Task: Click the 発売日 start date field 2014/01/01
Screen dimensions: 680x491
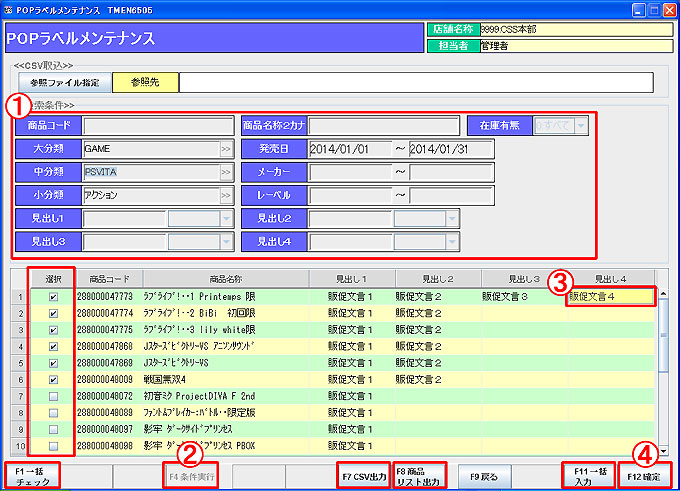Action: (350, 149)
